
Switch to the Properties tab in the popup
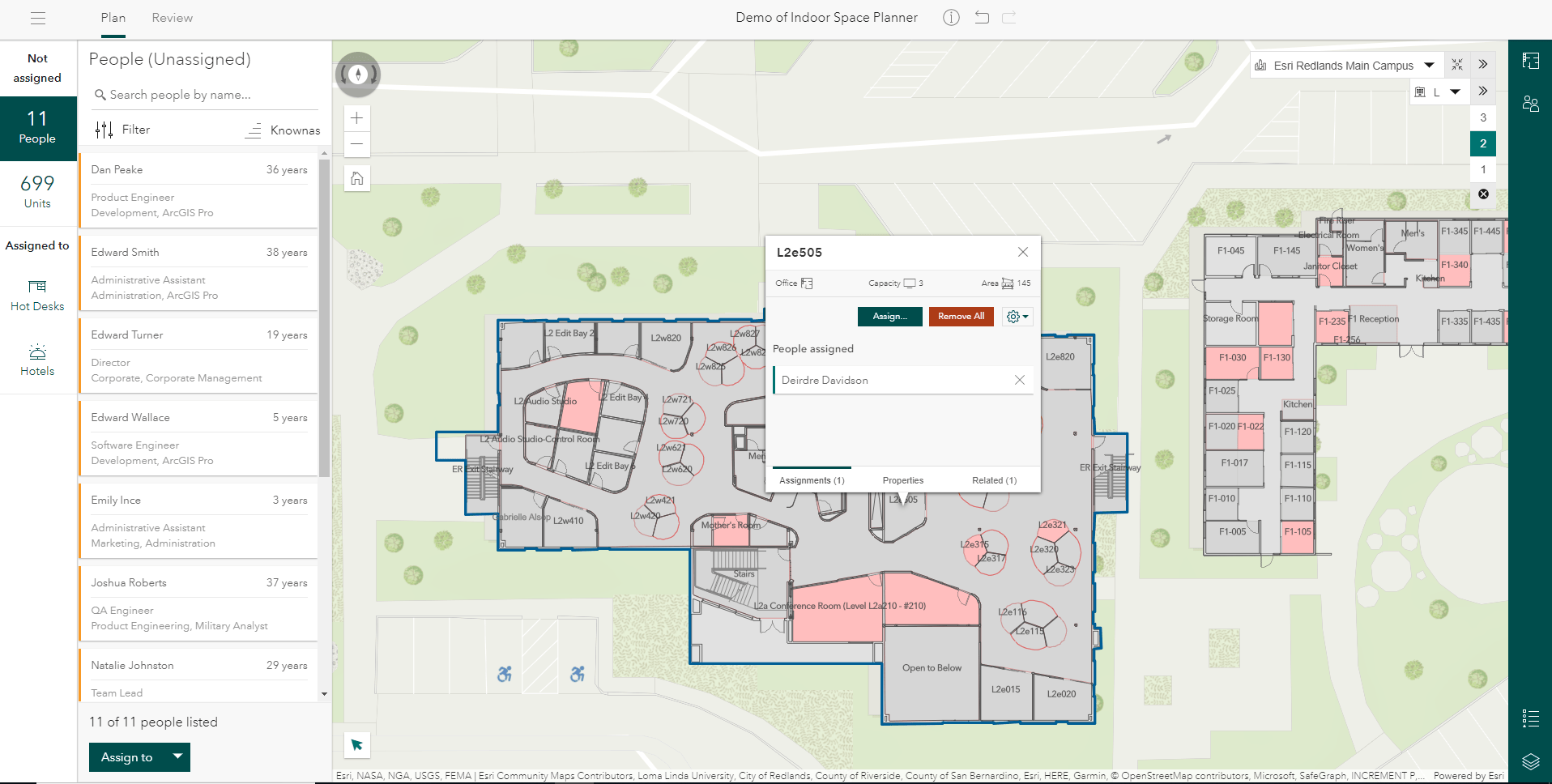point(902,479)
